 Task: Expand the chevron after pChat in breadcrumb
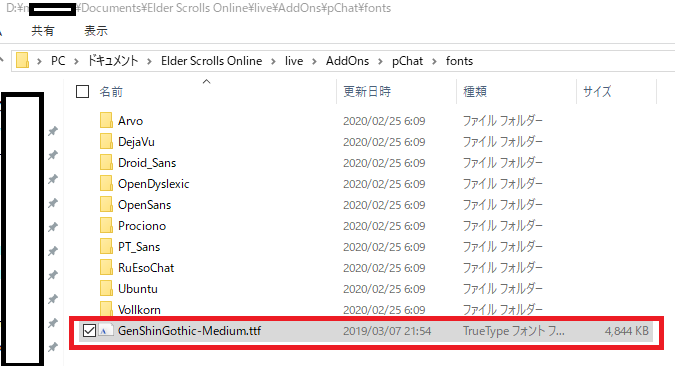click(434, 61)
